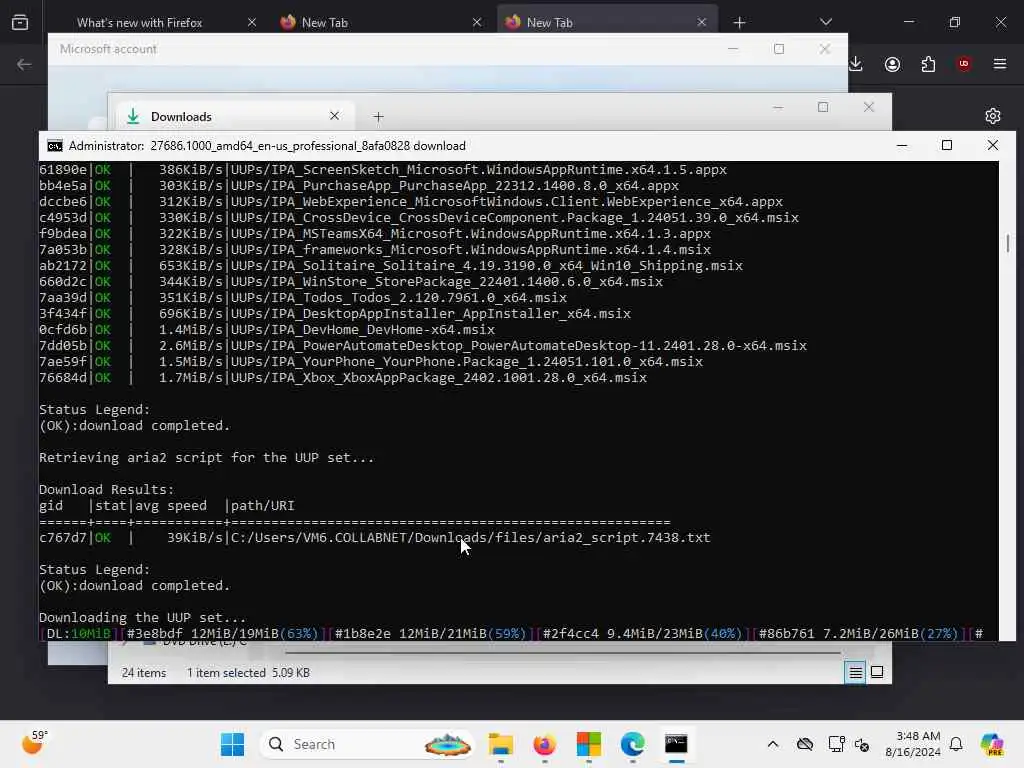The width and height of the screenshot is (1024, 768).
Task: Open Microsoft Store from taskbar
Action: [x=588, y=744]
